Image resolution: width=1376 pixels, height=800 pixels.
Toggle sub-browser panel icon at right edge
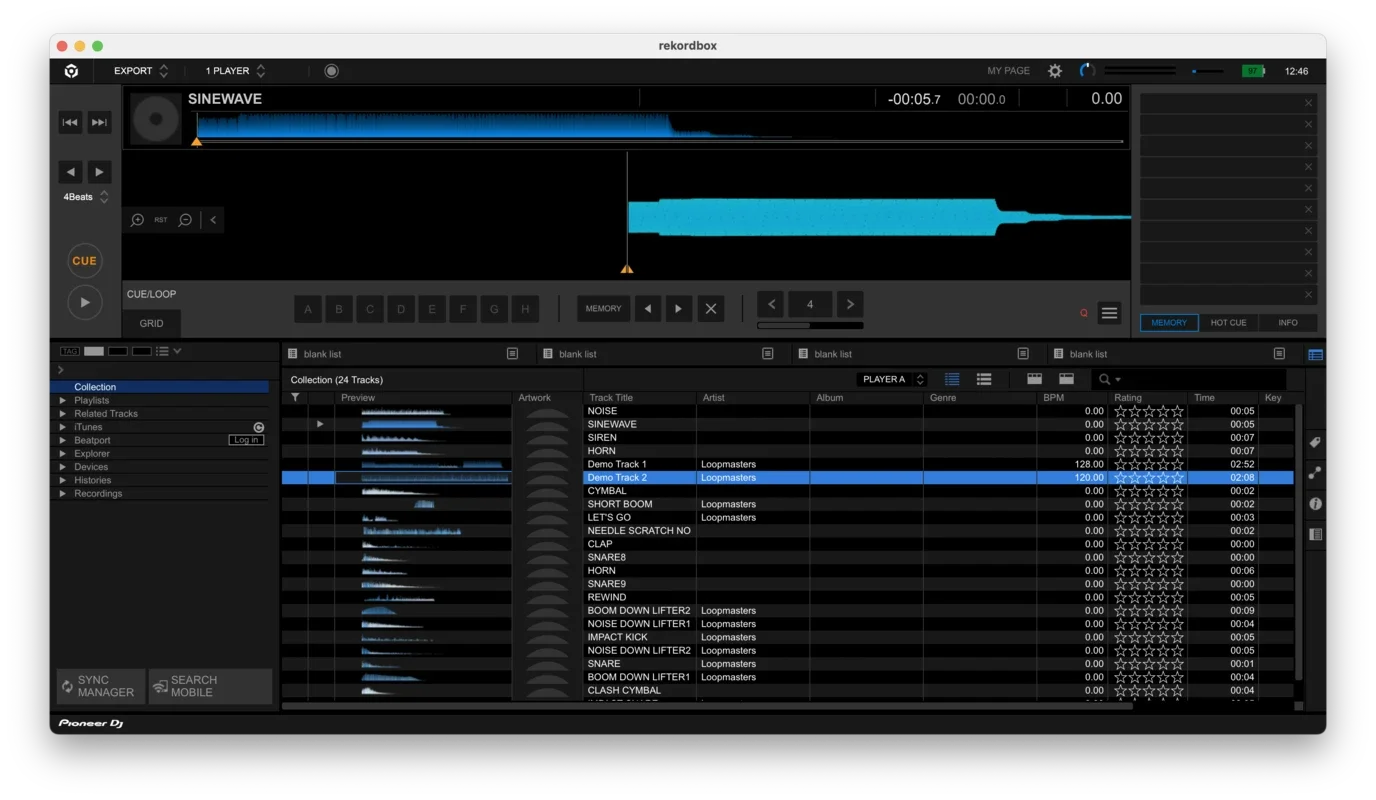pyautogui.click(x=1315, y=354)
